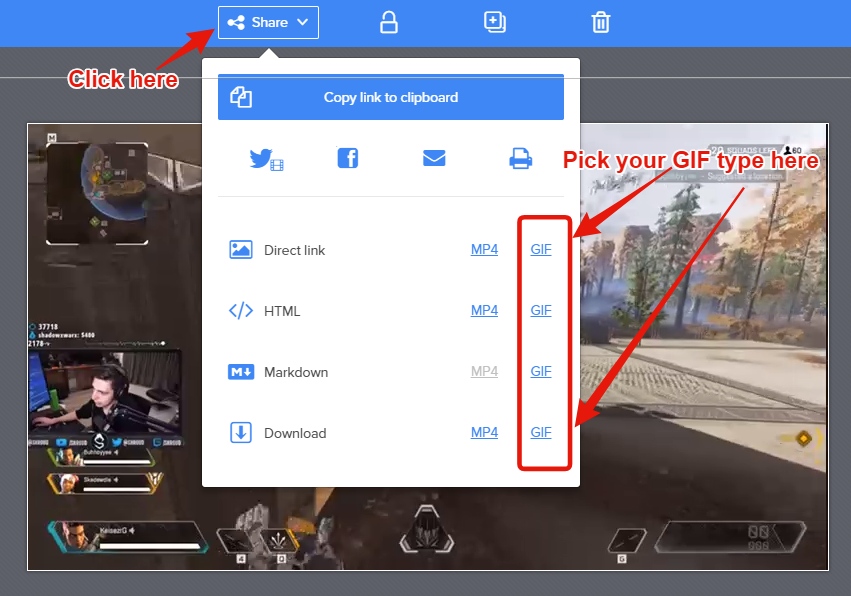Click the Download label
851x596 pixels.
pos(295,433)
